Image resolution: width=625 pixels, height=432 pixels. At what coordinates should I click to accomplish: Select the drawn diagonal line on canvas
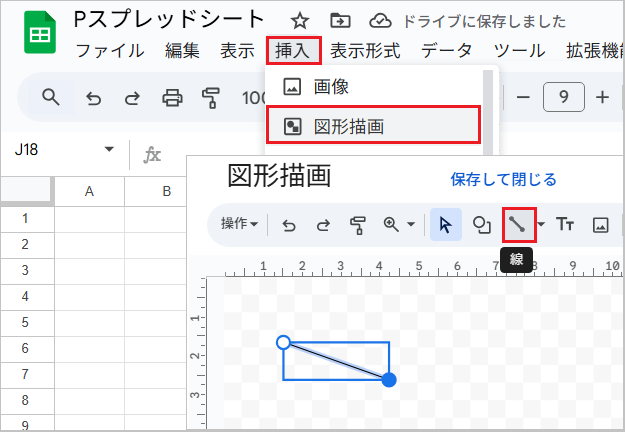336,361
